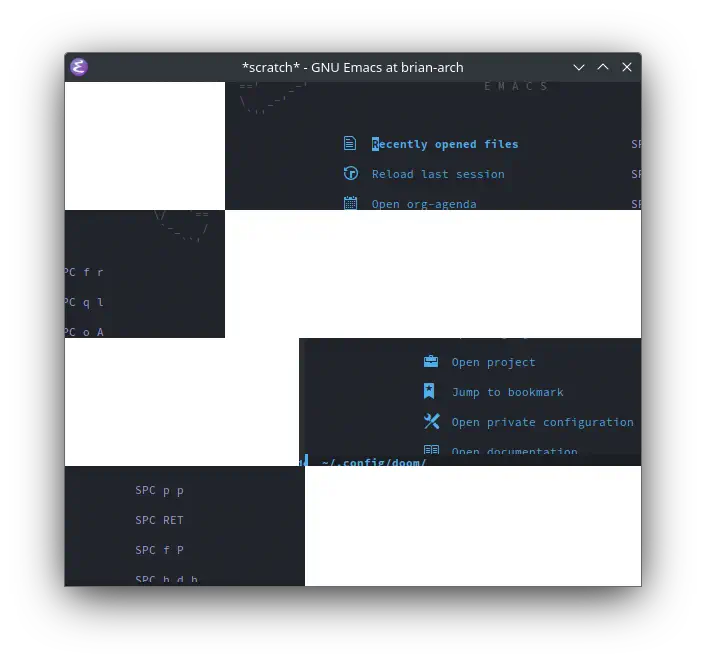Click the 'PC f r' keybinding fragment
Viewport: 706px width, 663px height.
click(84, 272)
